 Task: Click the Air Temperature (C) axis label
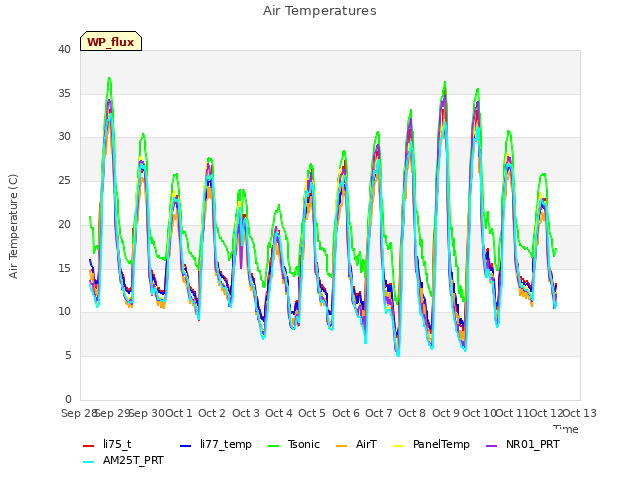pyautogui.click(x=13, y=227)
